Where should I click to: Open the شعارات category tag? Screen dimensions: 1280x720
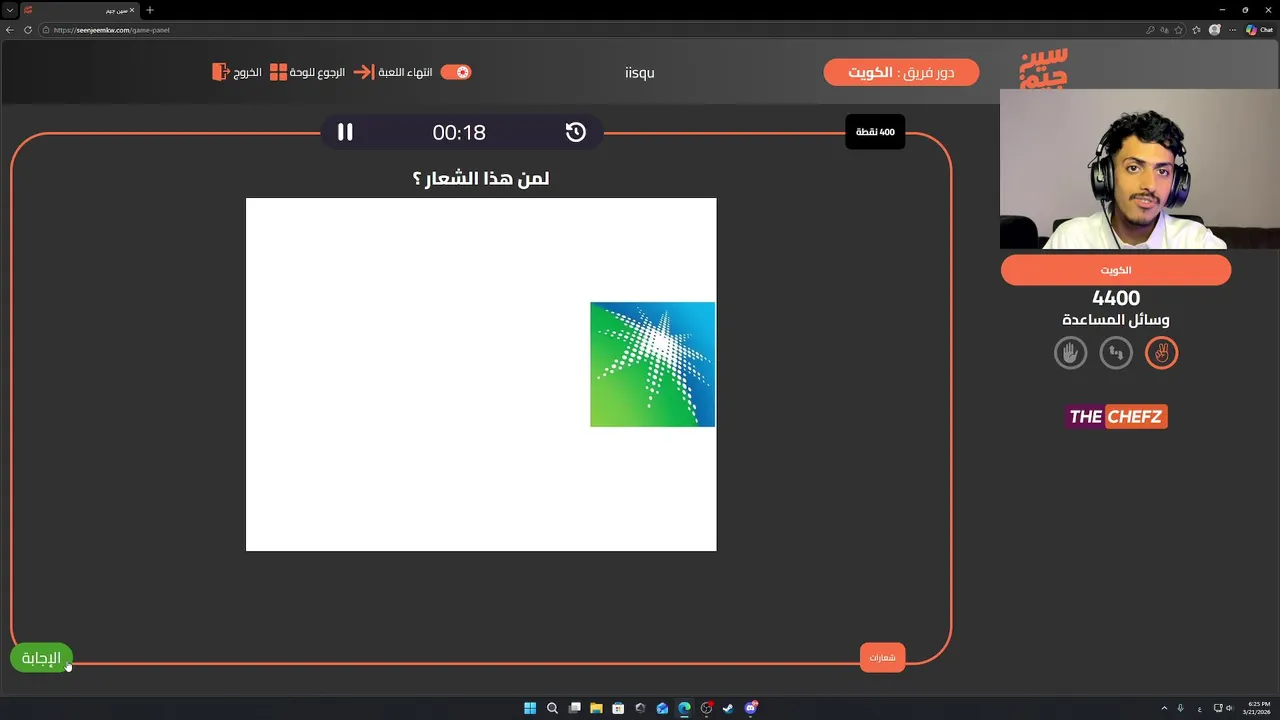tap(882, 657)
